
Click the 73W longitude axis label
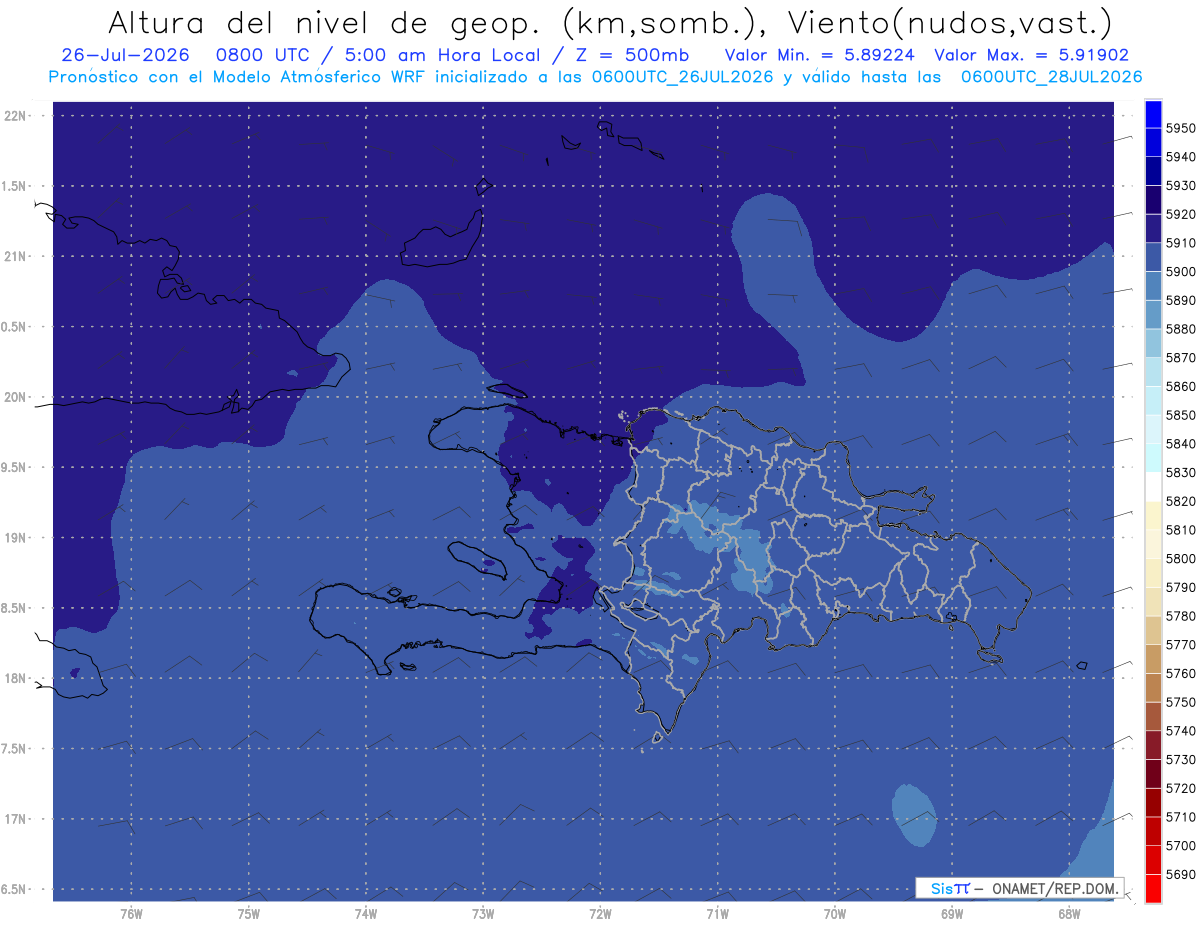tap(483, 913)
